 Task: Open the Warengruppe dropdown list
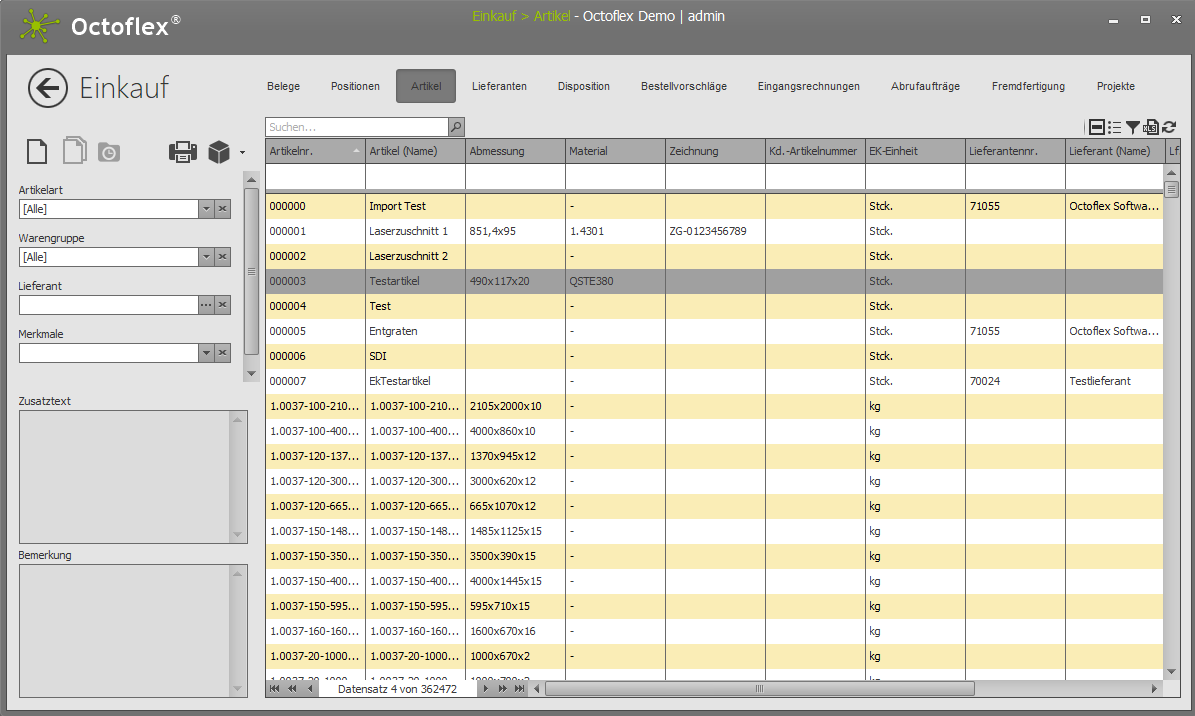206,257
